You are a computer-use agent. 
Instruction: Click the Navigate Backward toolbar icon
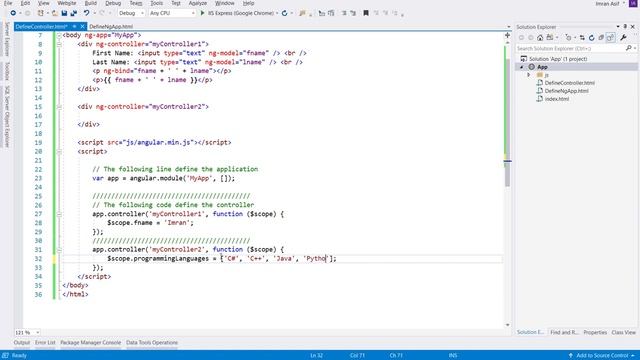(x=13, y=13)
